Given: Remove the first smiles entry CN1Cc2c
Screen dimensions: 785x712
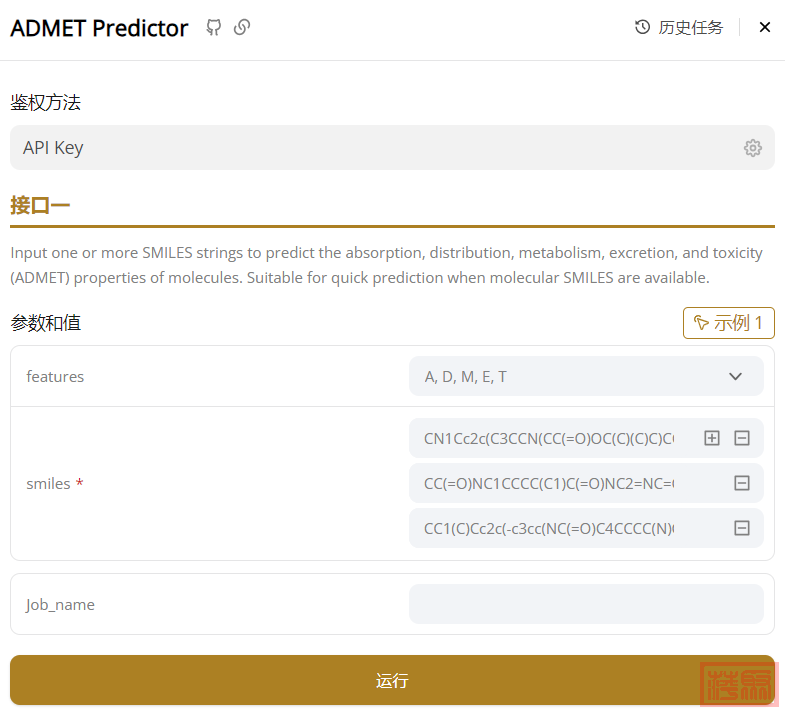Looking at the screenshot, I should [742, 438].
